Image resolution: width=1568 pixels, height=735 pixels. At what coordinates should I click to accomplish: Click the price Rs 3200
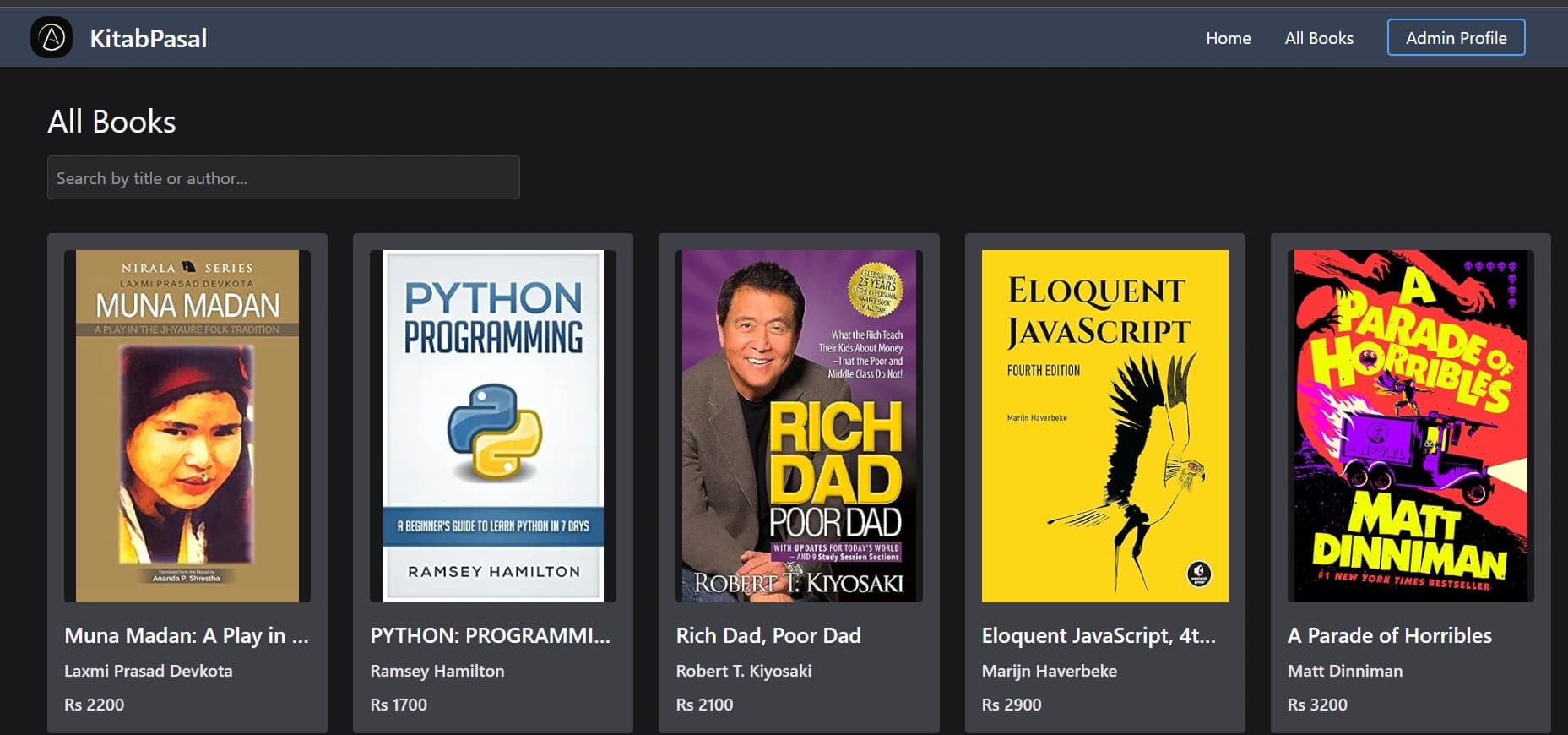click(x=1317, y=705)
